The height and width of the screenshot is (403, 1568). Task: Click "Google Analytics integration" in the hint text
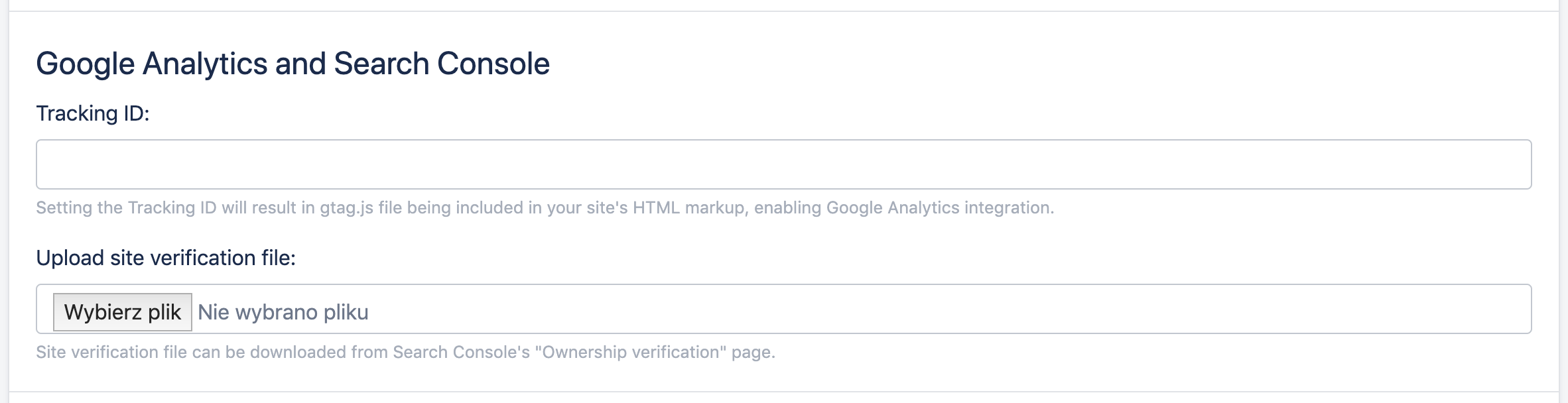click(x=938, y=208)
